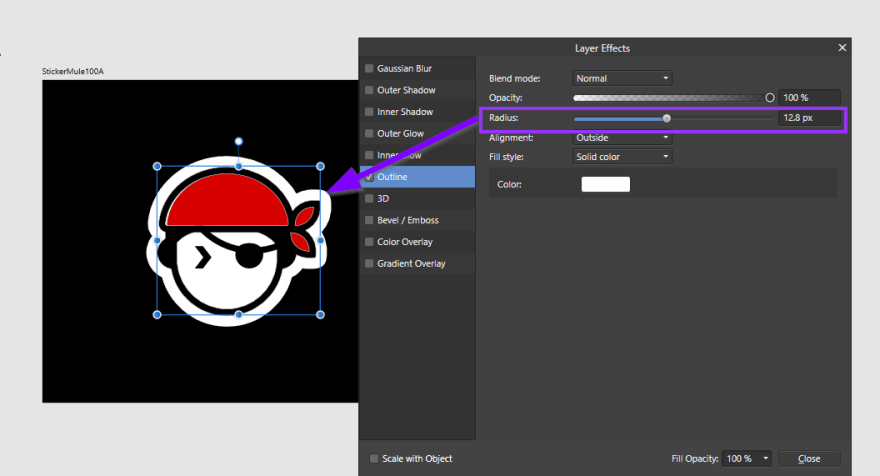Click the Opacity slider knob
The height and width of the screenshot is (476, 880).
[x=770, y=98]
